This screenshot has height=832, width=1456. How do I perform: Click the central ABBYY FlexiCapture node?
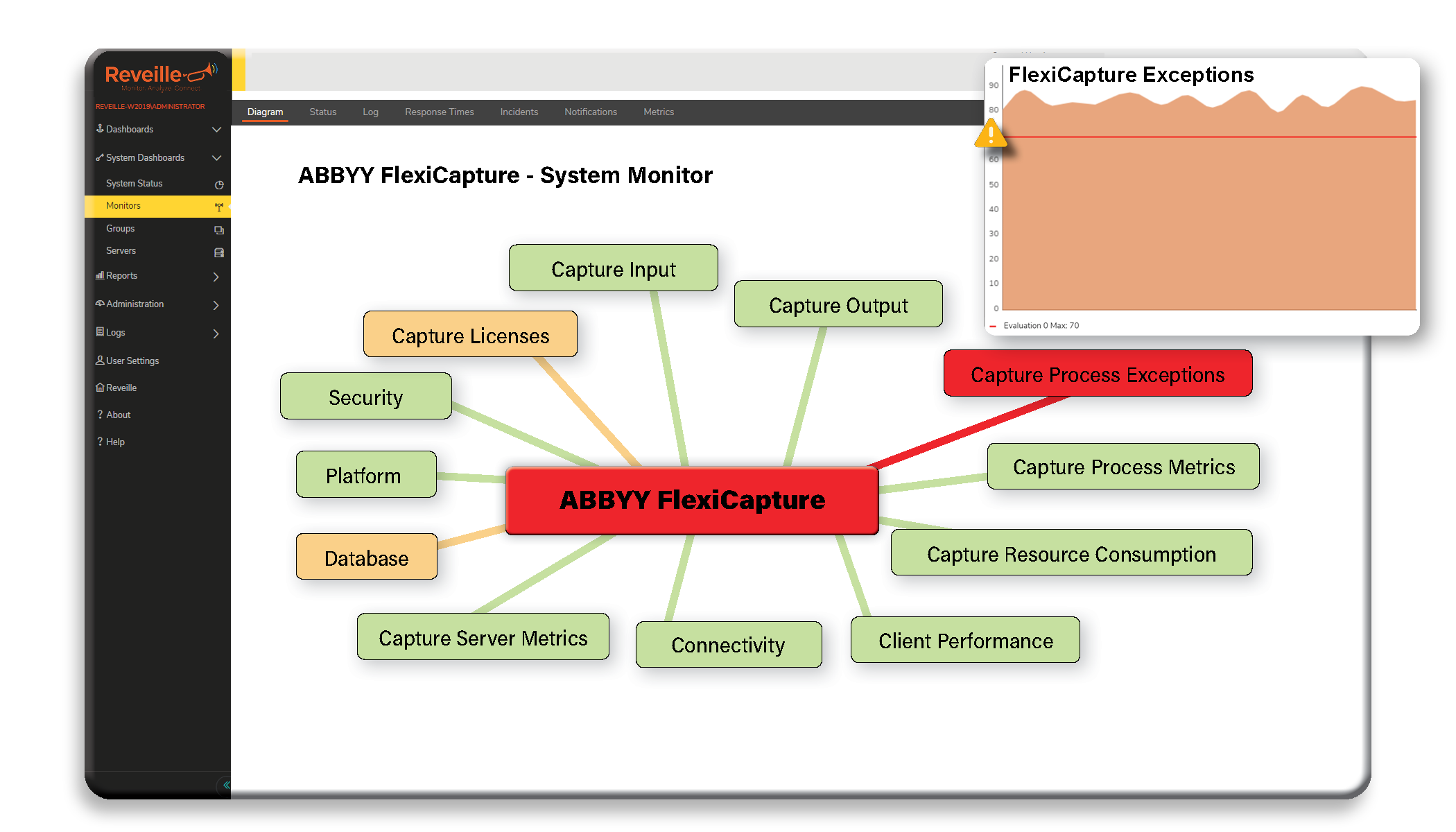tap(692, 500)
